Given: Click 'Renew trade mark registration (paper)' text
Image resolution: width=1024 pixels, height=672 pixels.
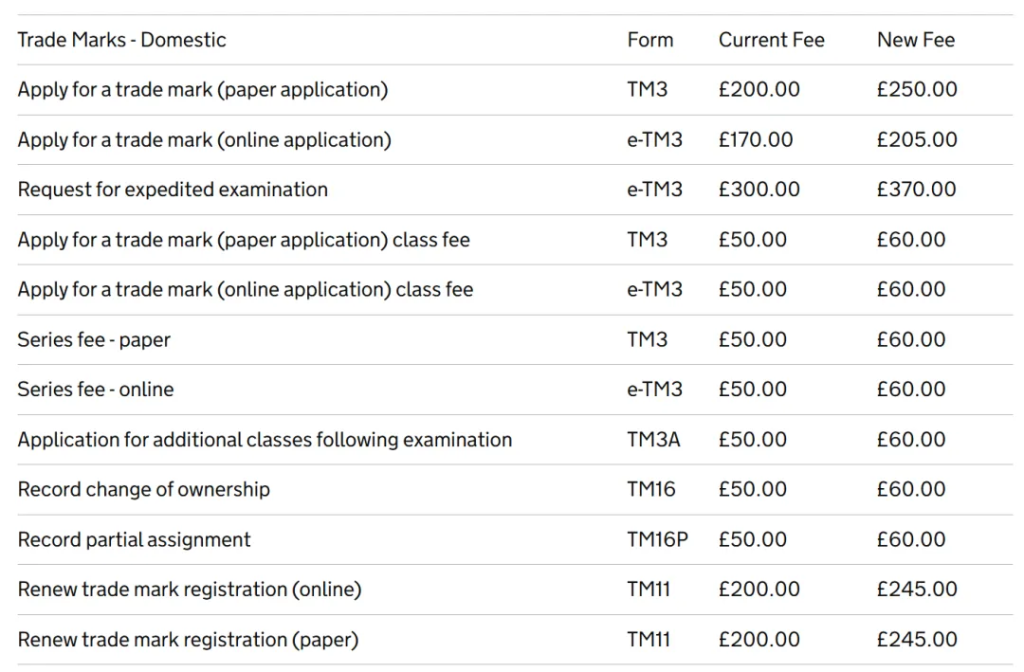Looking at the screenshot, I should [x=187, y=640].
